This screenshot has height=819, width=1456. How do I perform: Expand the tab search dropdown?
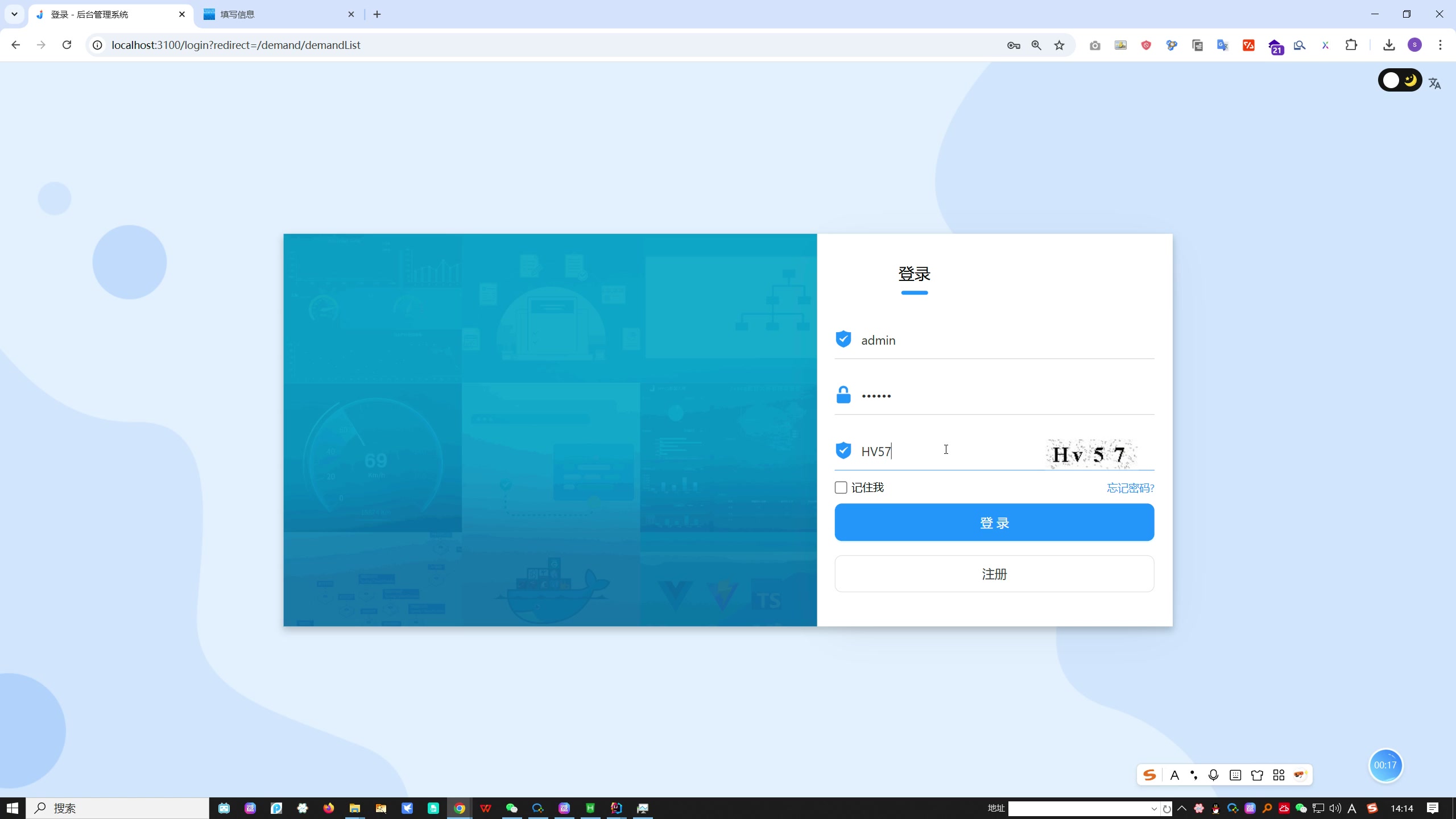coord(14,14)
